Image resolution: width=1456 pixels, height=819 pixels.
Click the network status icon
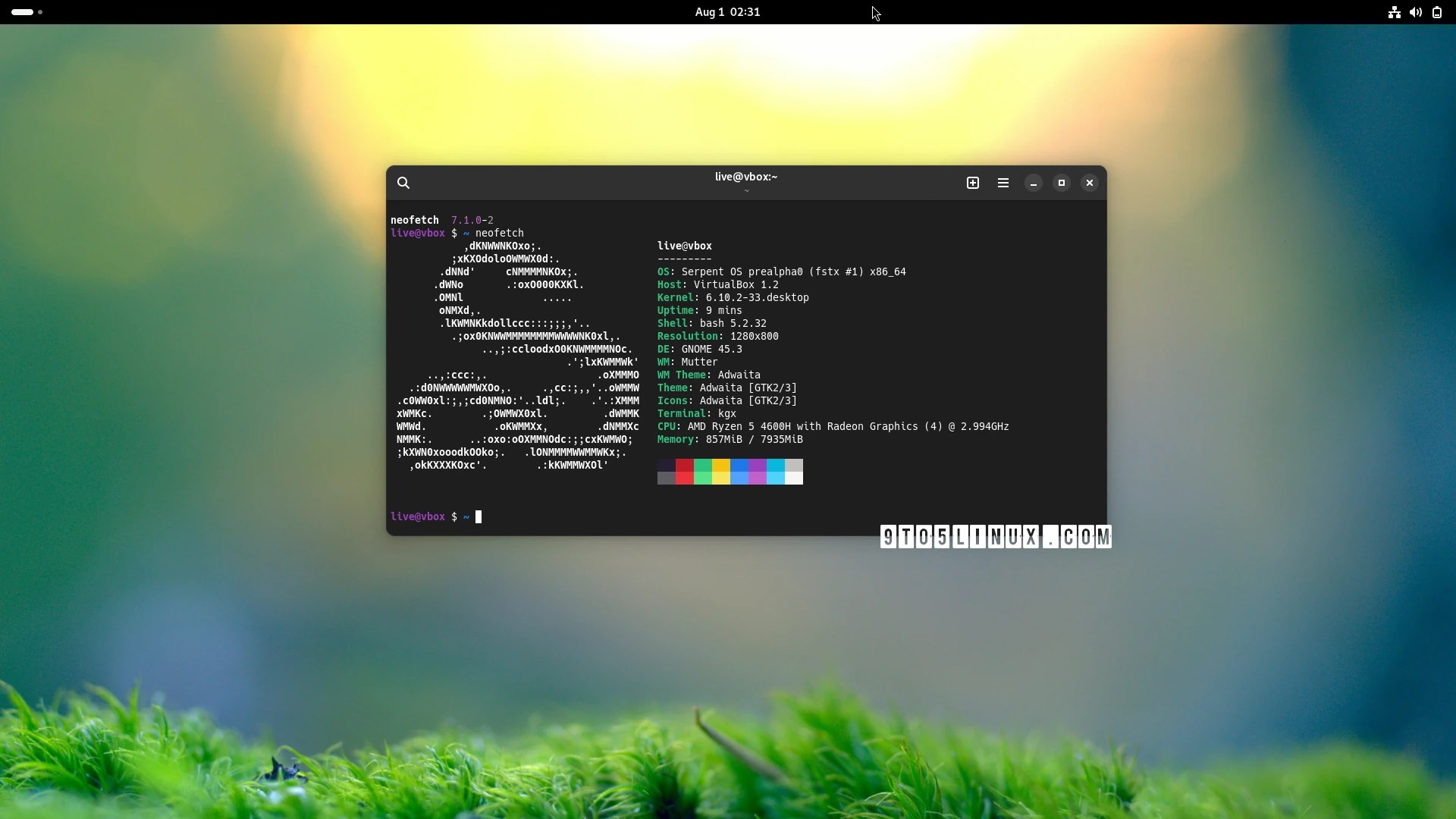pyautogui.click(x=1394, y=12)
